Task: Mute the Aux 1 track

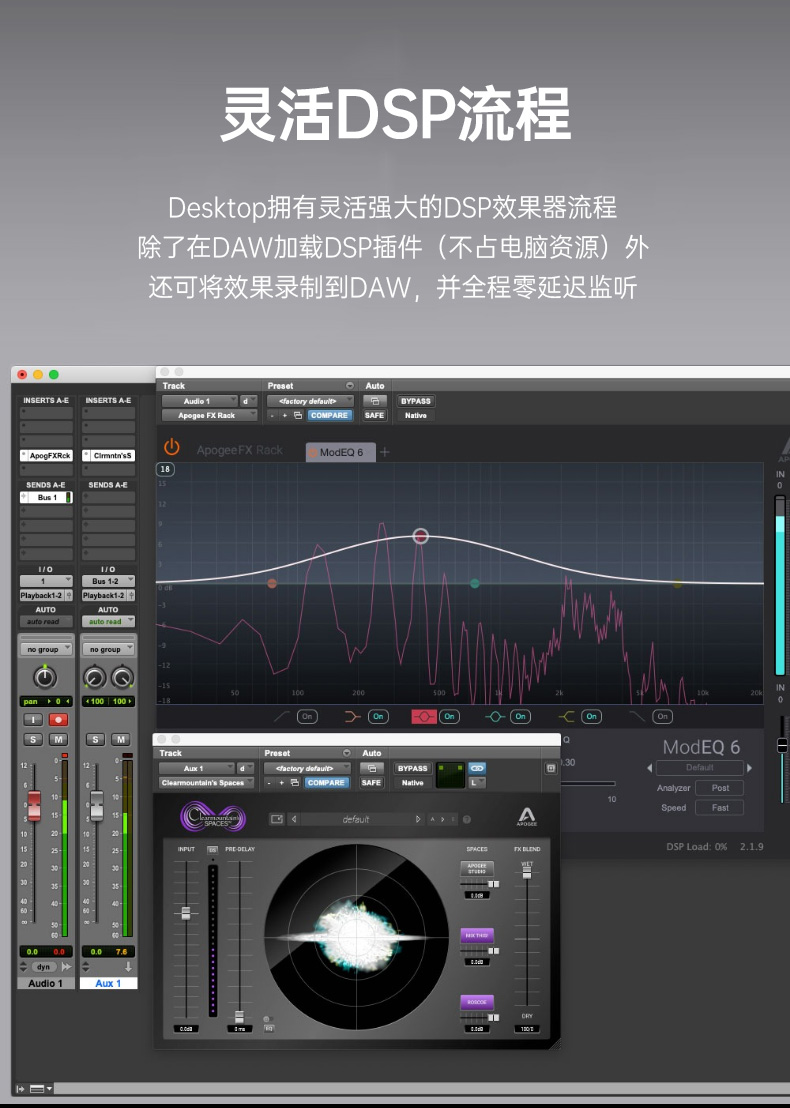Action: coord(120,740)
